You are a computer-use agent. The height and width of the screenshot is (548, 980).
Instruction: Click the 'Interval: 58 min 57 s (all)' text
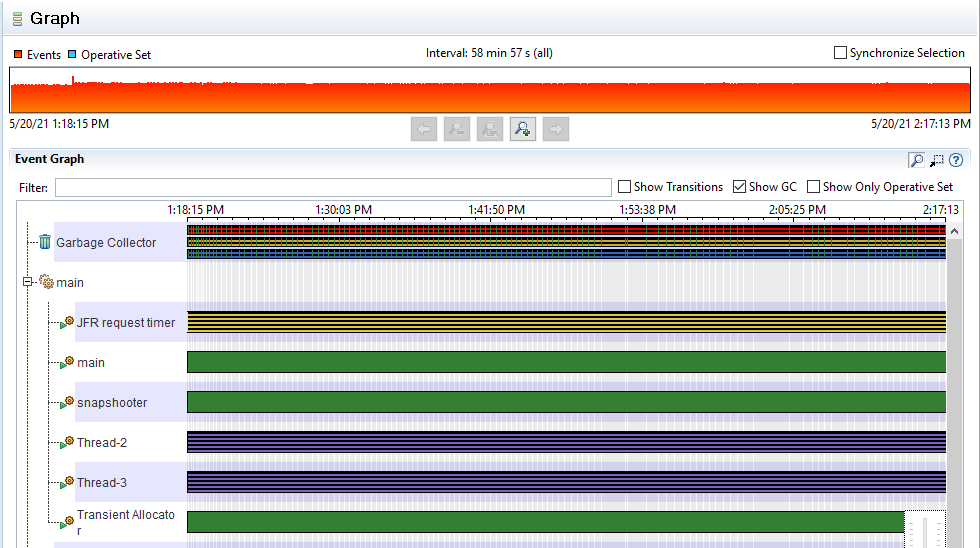(489, 53)
